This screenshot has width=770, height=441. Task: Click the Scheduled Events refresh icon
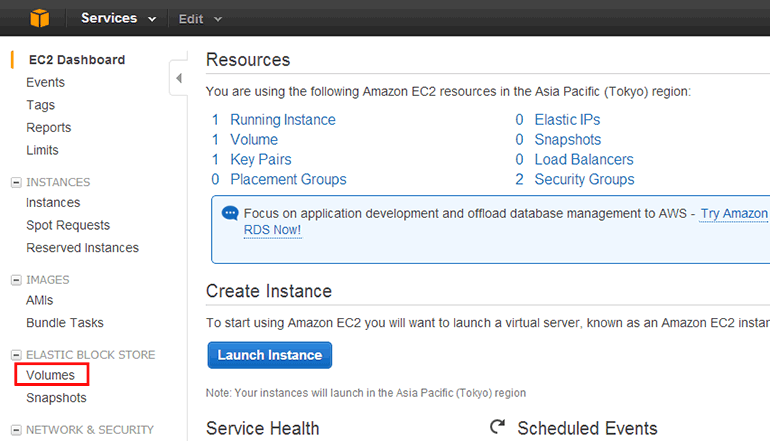[497, 427]
